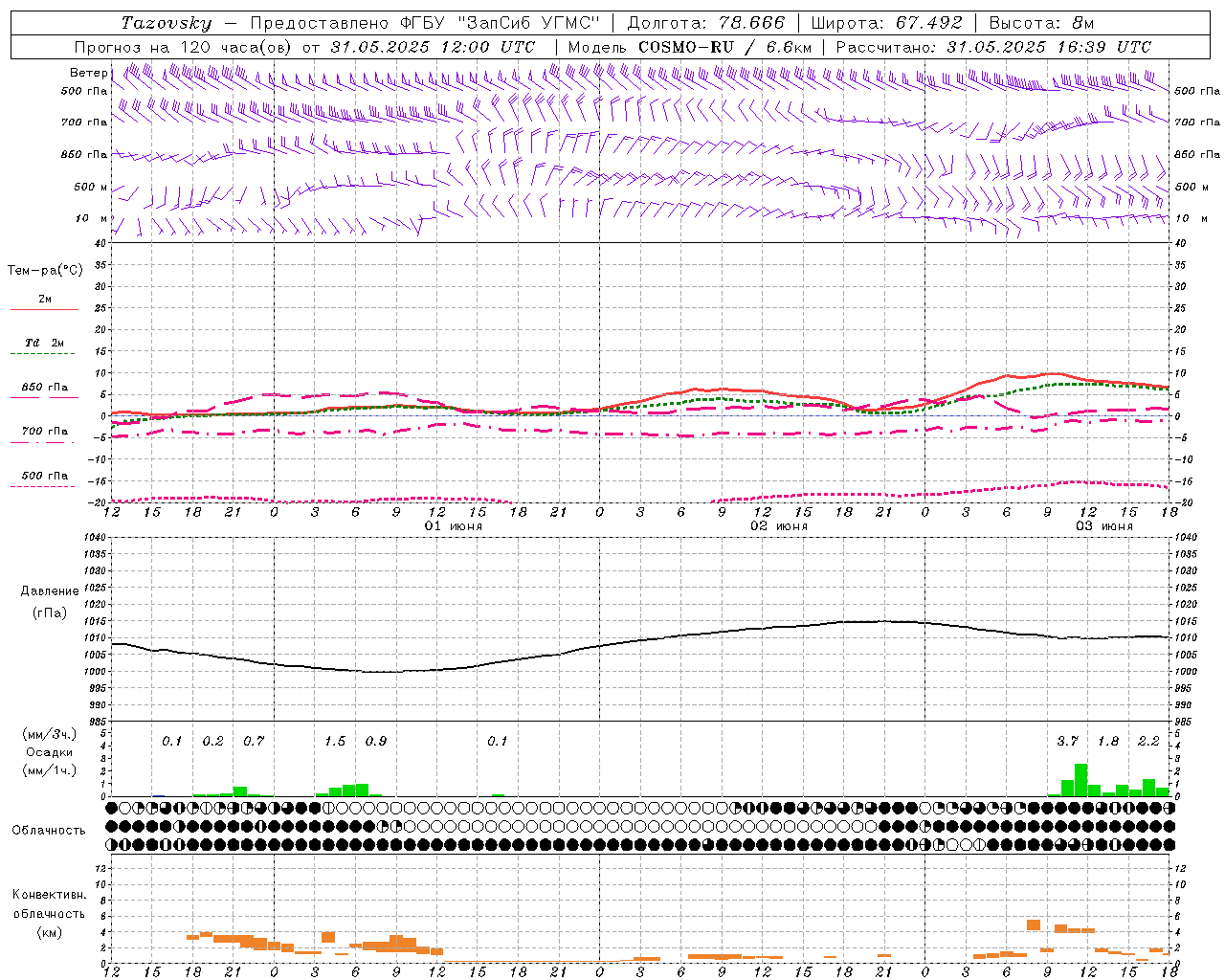Click the "2.2" precipitation total
This screenshot has width=1225, height=980.
(1148, 742)
